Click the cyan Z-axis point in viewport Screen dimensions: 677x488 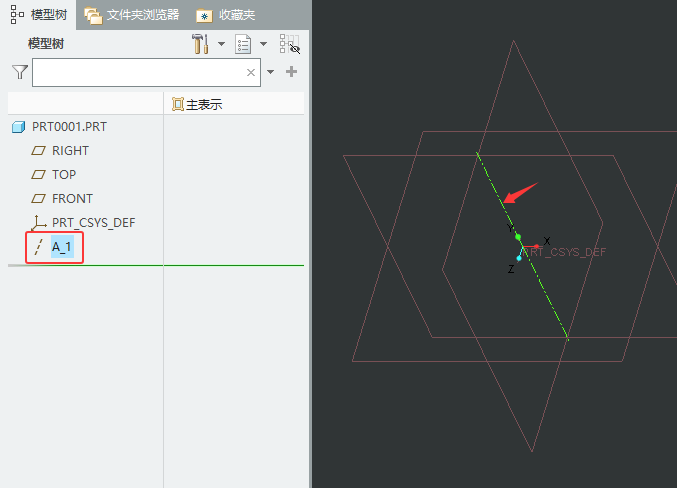coord(519,258)
